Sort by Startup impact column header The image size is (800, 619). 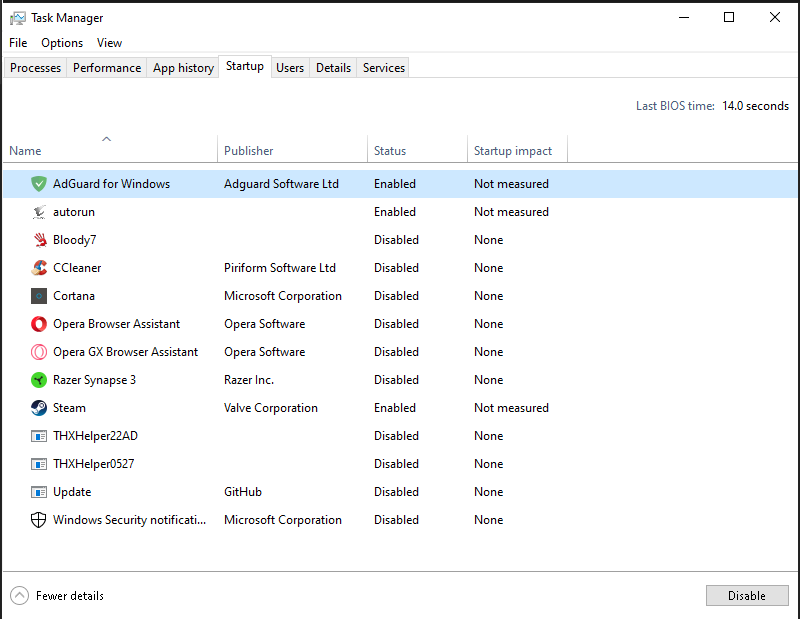point(513,151)
